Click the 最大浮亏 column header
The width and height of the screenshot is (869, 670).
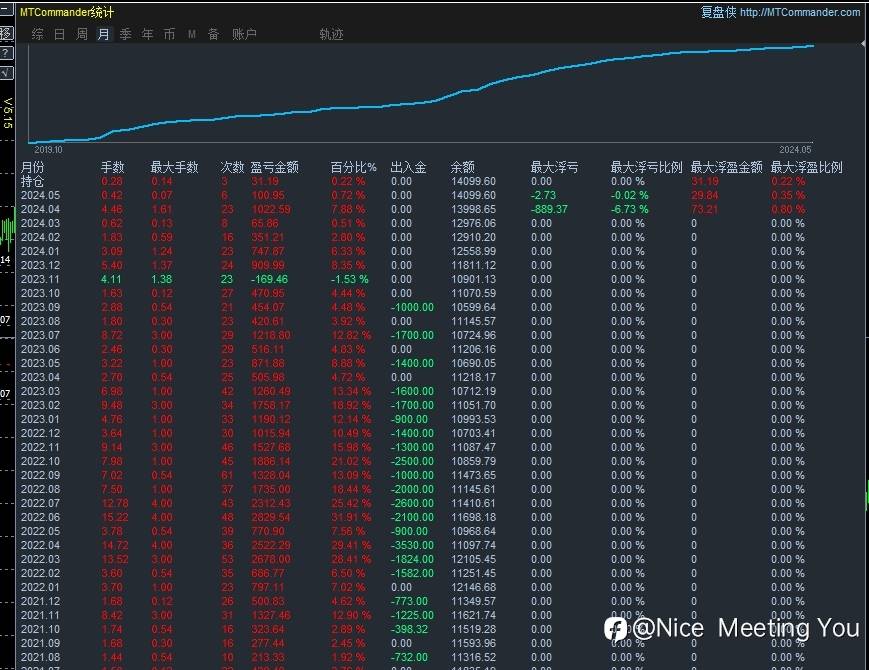[554, 167]
